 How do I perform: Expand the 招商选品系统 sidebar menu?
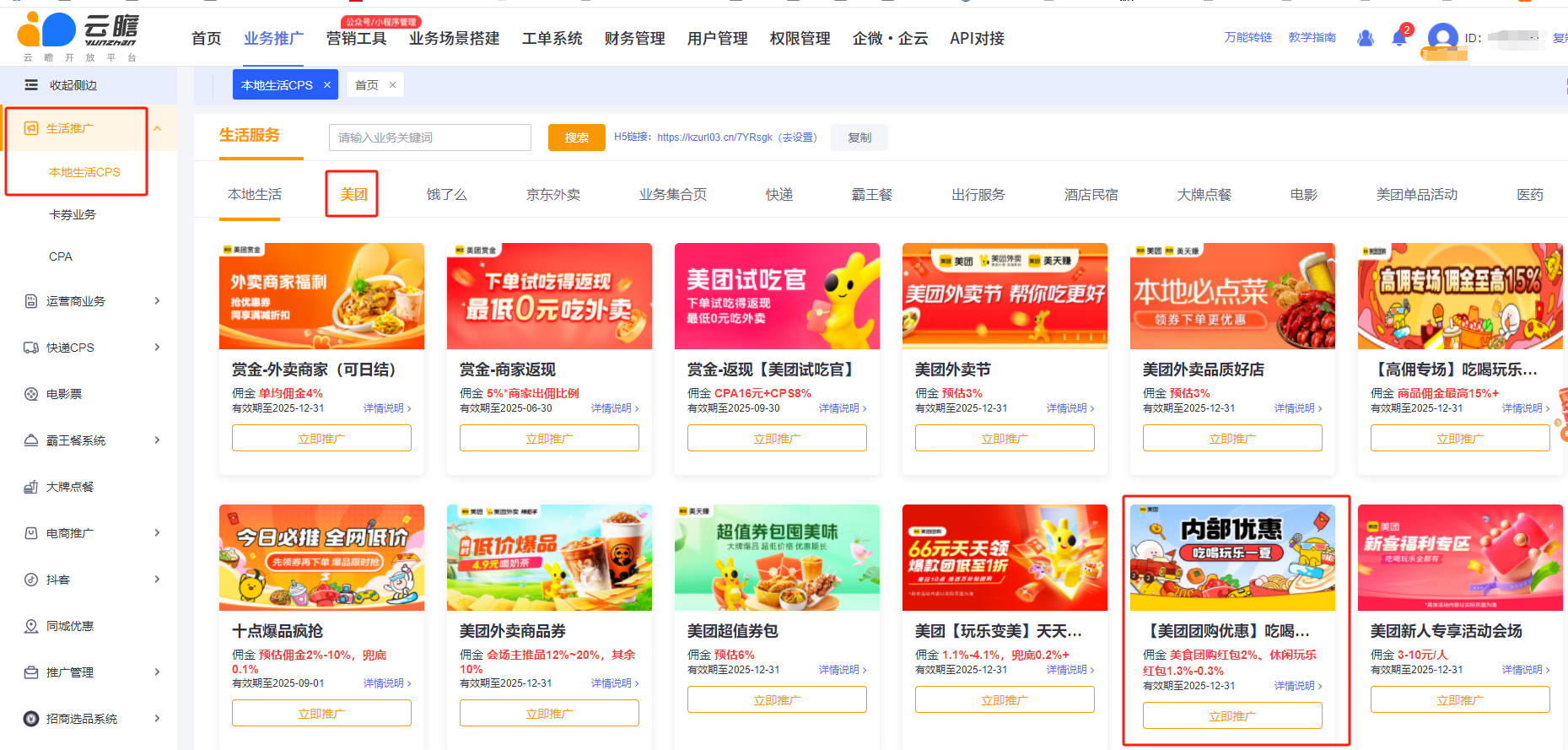pyautogui.click(x=157, y=719)
